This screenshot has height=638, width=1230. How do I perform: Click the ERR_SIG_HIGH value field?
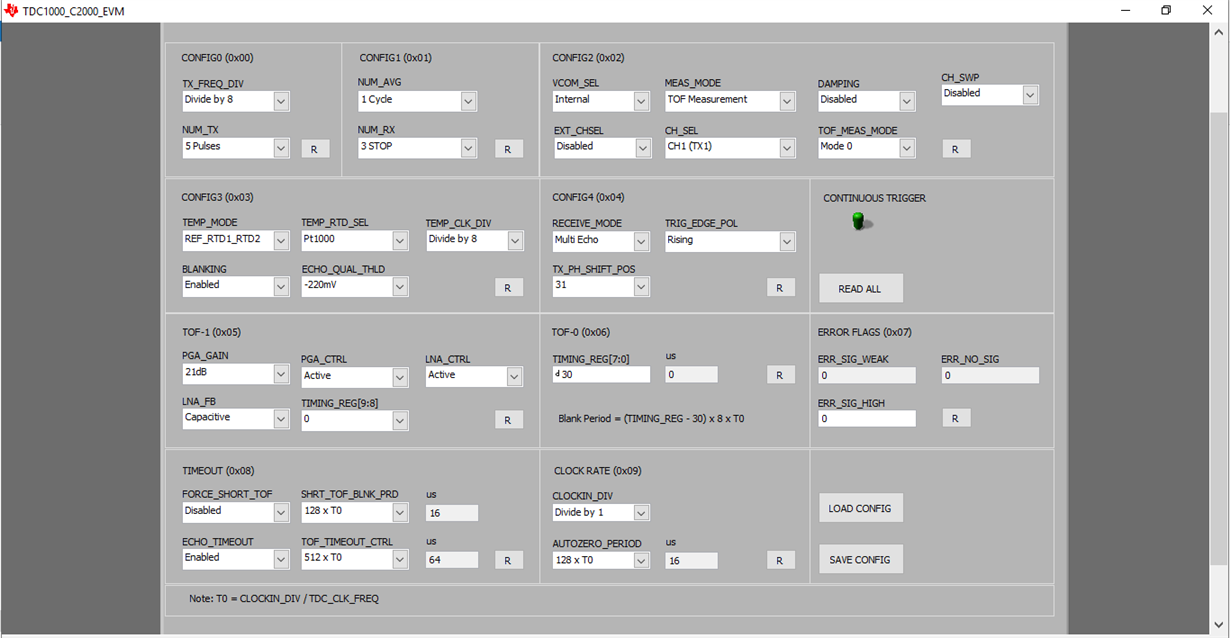[x=866, y=418]
